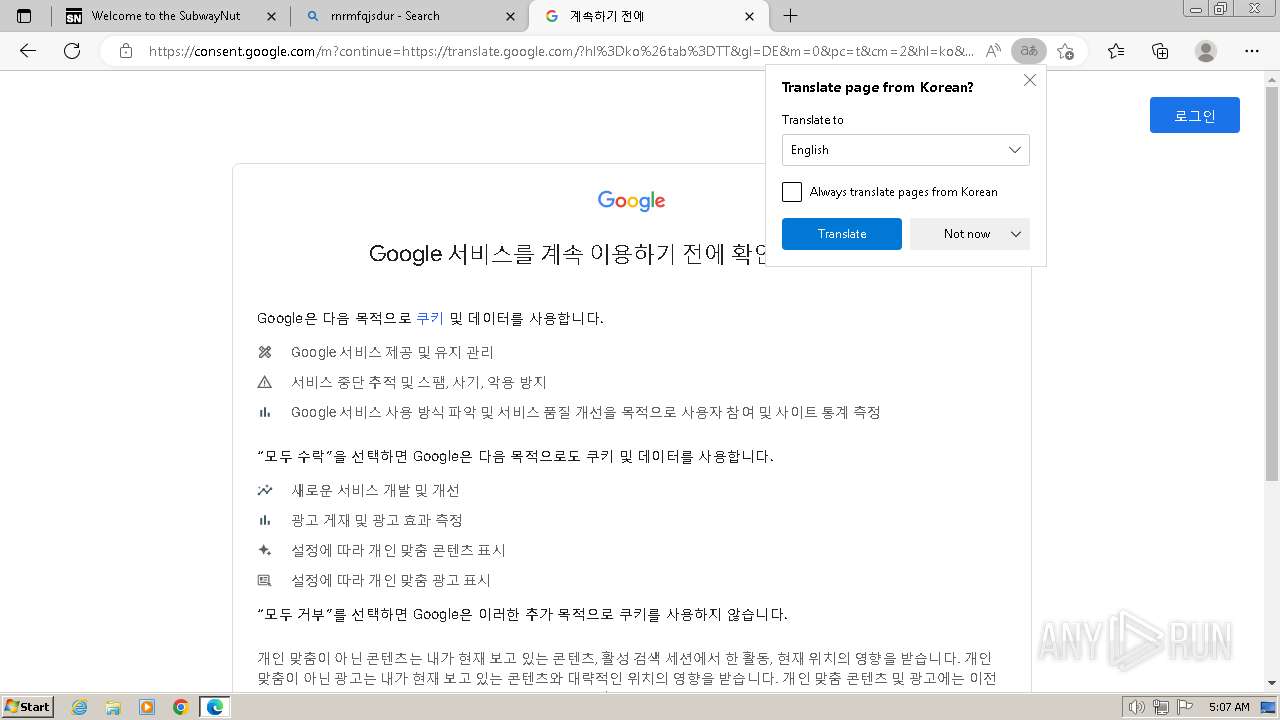Switch to Welcome to the SubwayNut tab
1280x720 pixels.
point(170,16)
